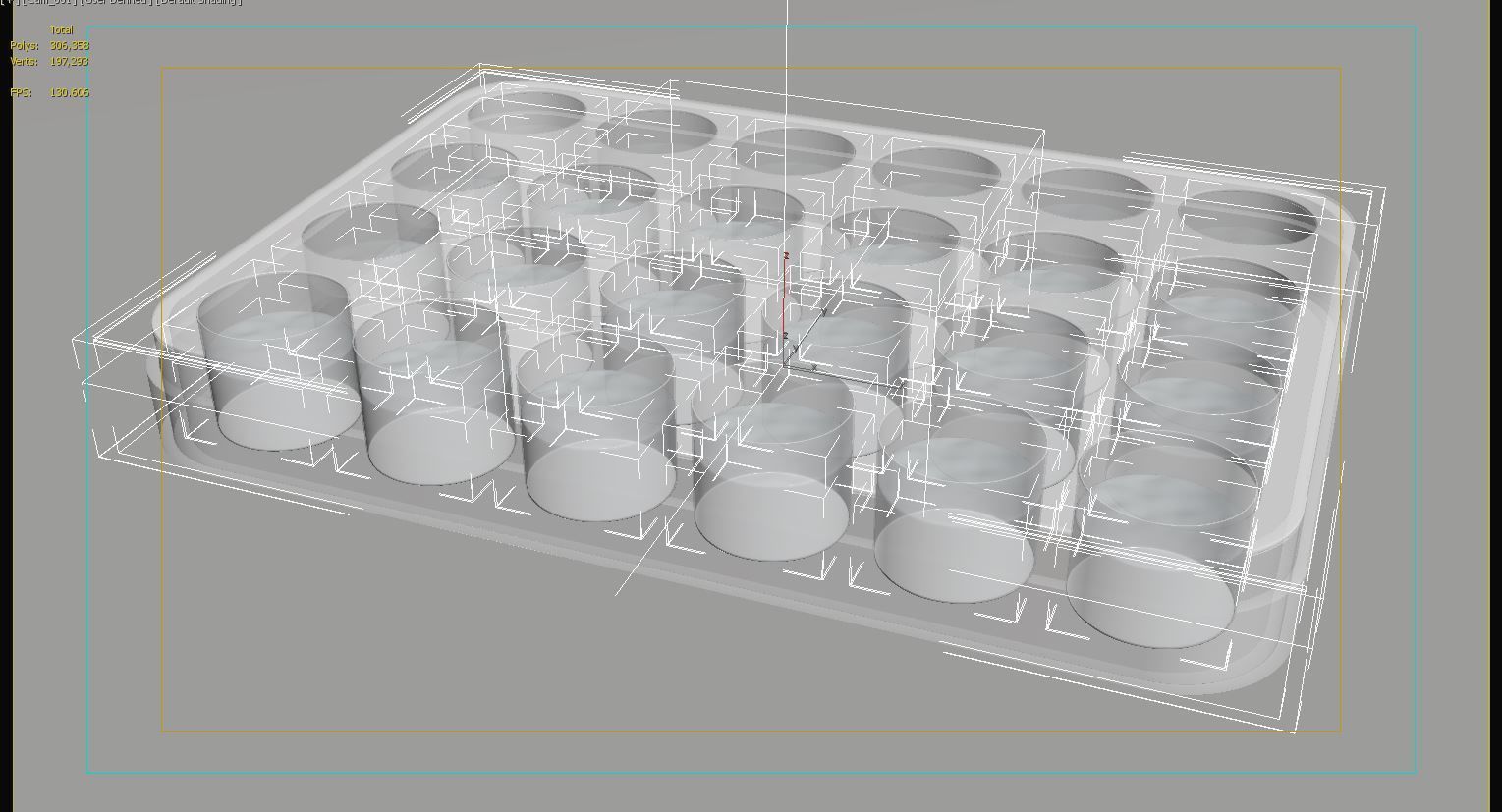Click the 'Polys:' statistics label
This screenshot has height=812, width=1502.
pos(25,45)
